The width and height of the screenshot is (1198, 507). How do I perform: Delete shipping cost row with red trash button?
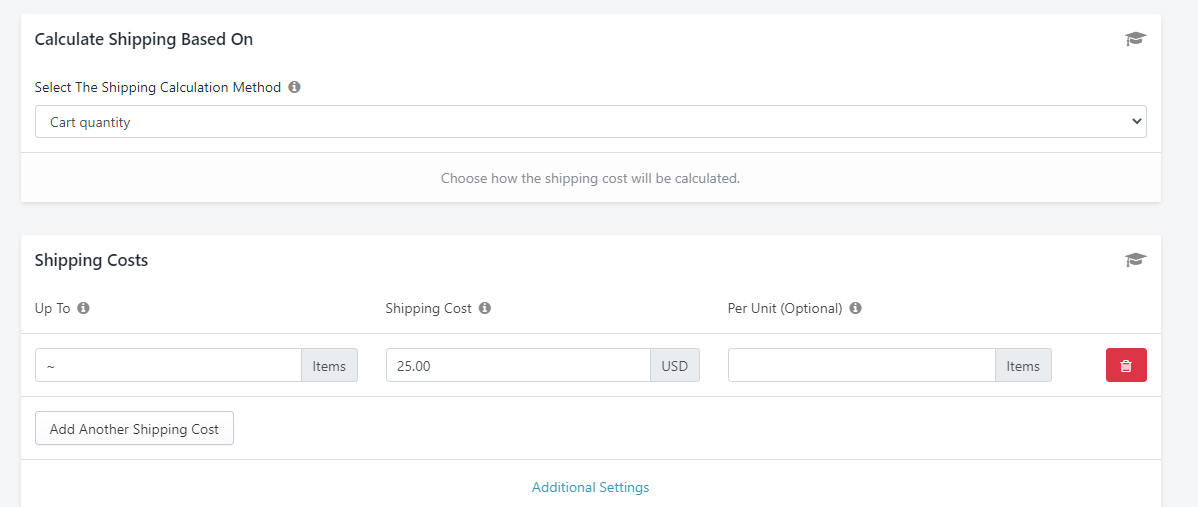pos(1126,366)
